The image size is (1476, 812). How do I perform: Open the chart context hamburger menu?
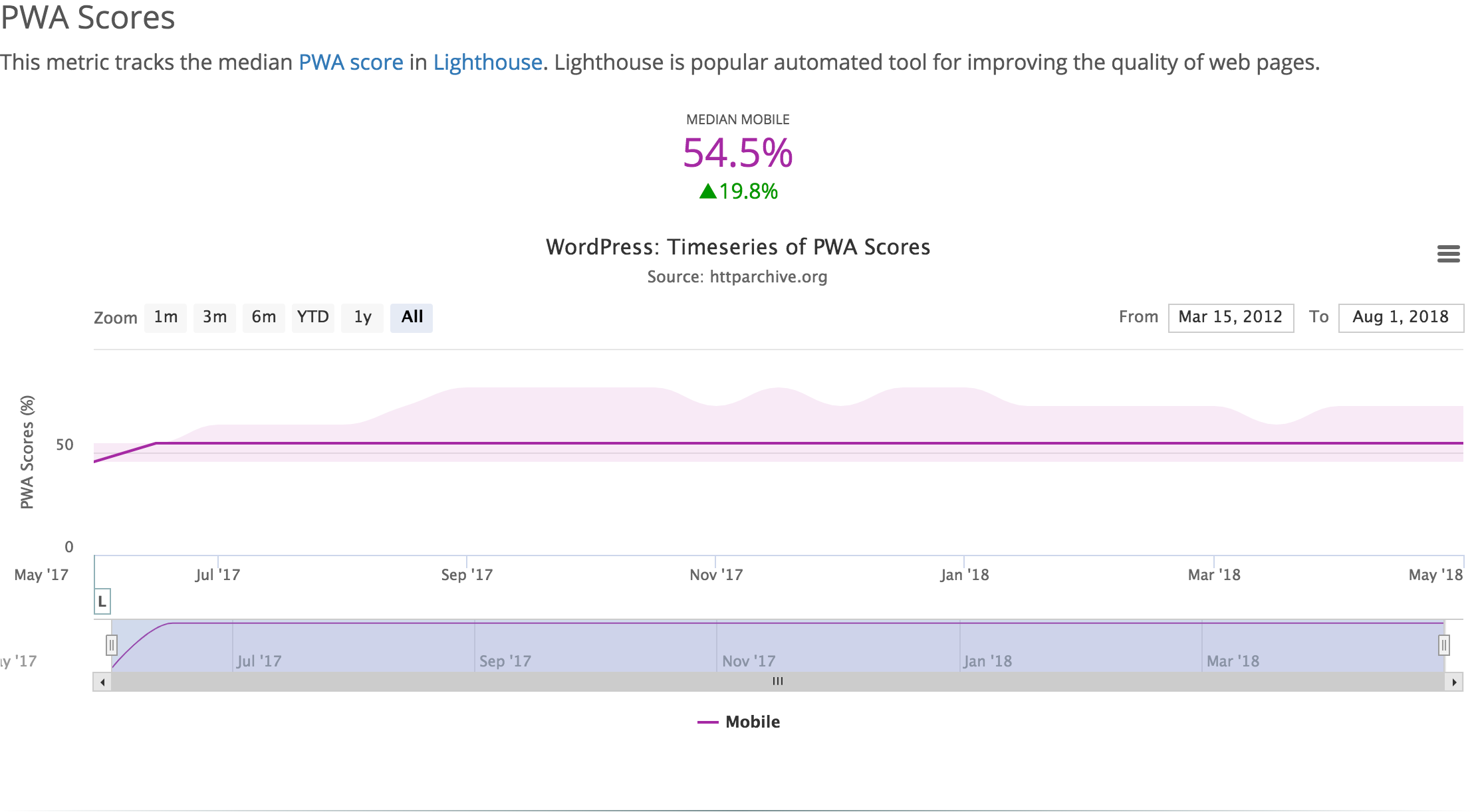tap(1448, 254)
